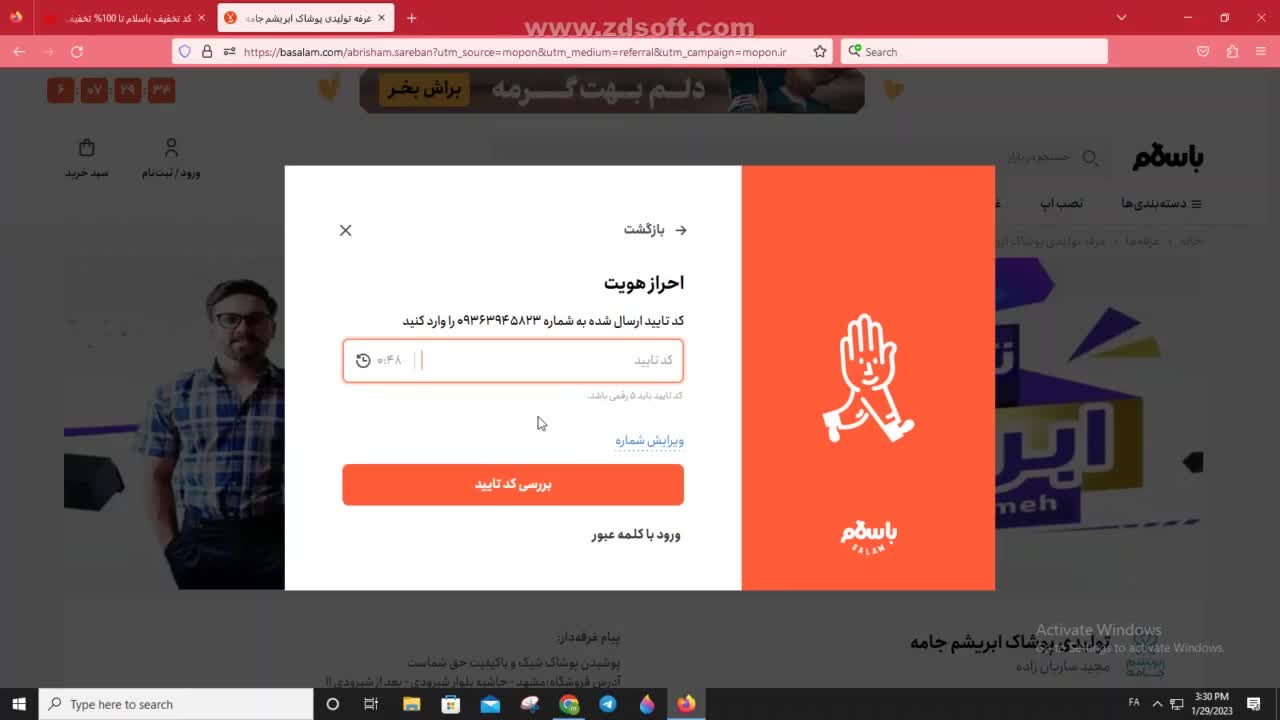Click the Windows Start button
Screen dimensions: 1280x720
point(19,704)
